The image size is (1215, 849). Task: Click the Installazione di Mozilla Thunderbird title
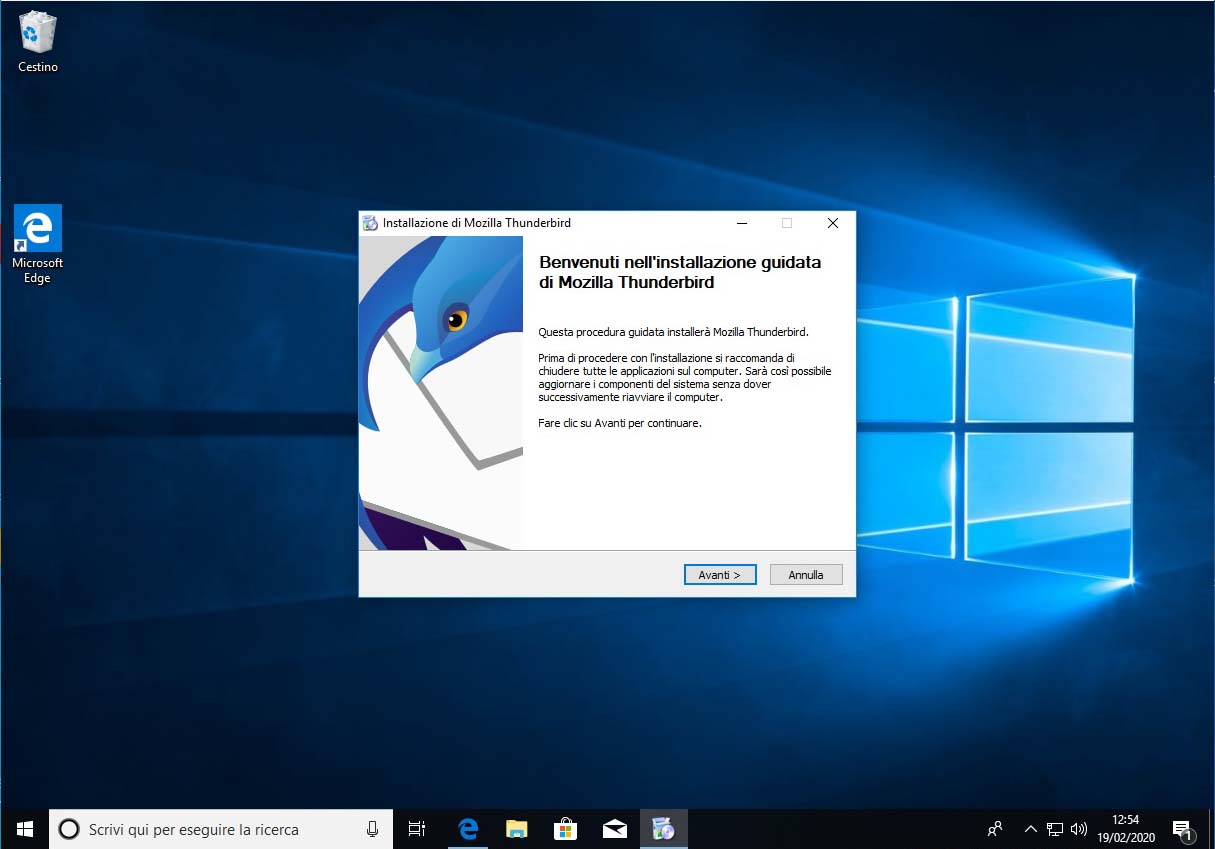pyautogui.click(x=477, y=223)
